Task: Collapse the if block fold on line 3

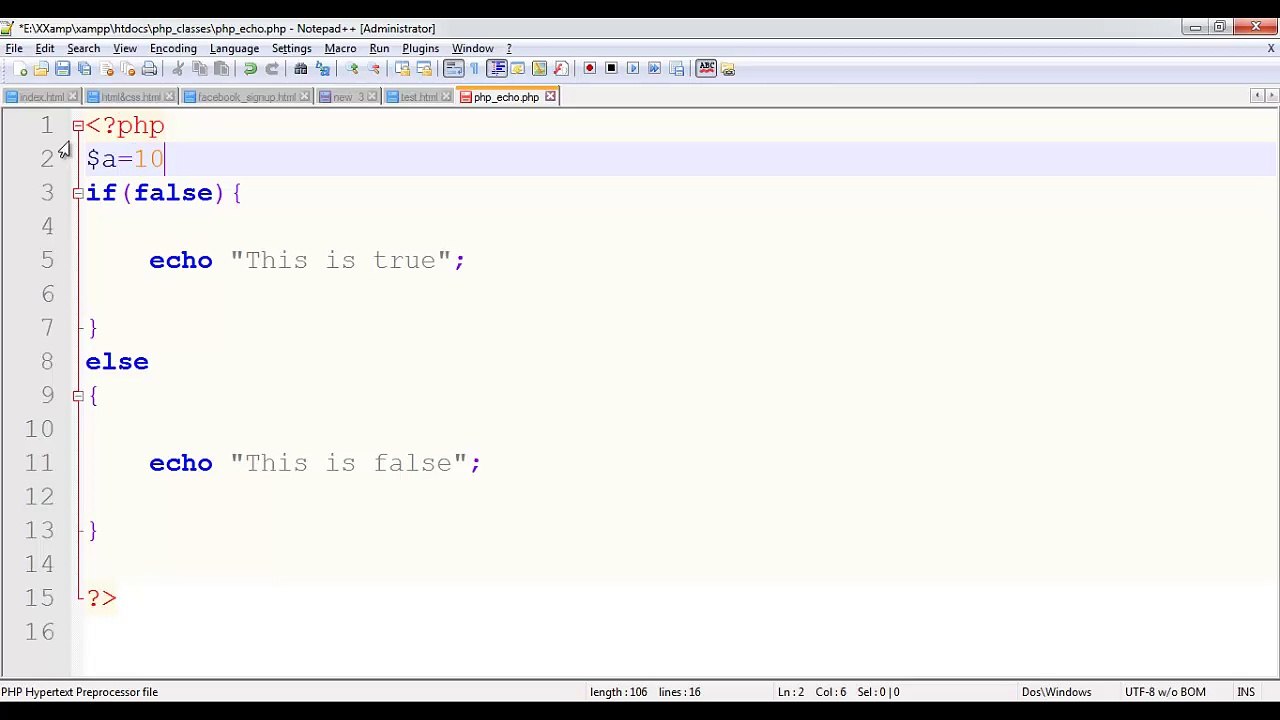Action: (78, 193)
